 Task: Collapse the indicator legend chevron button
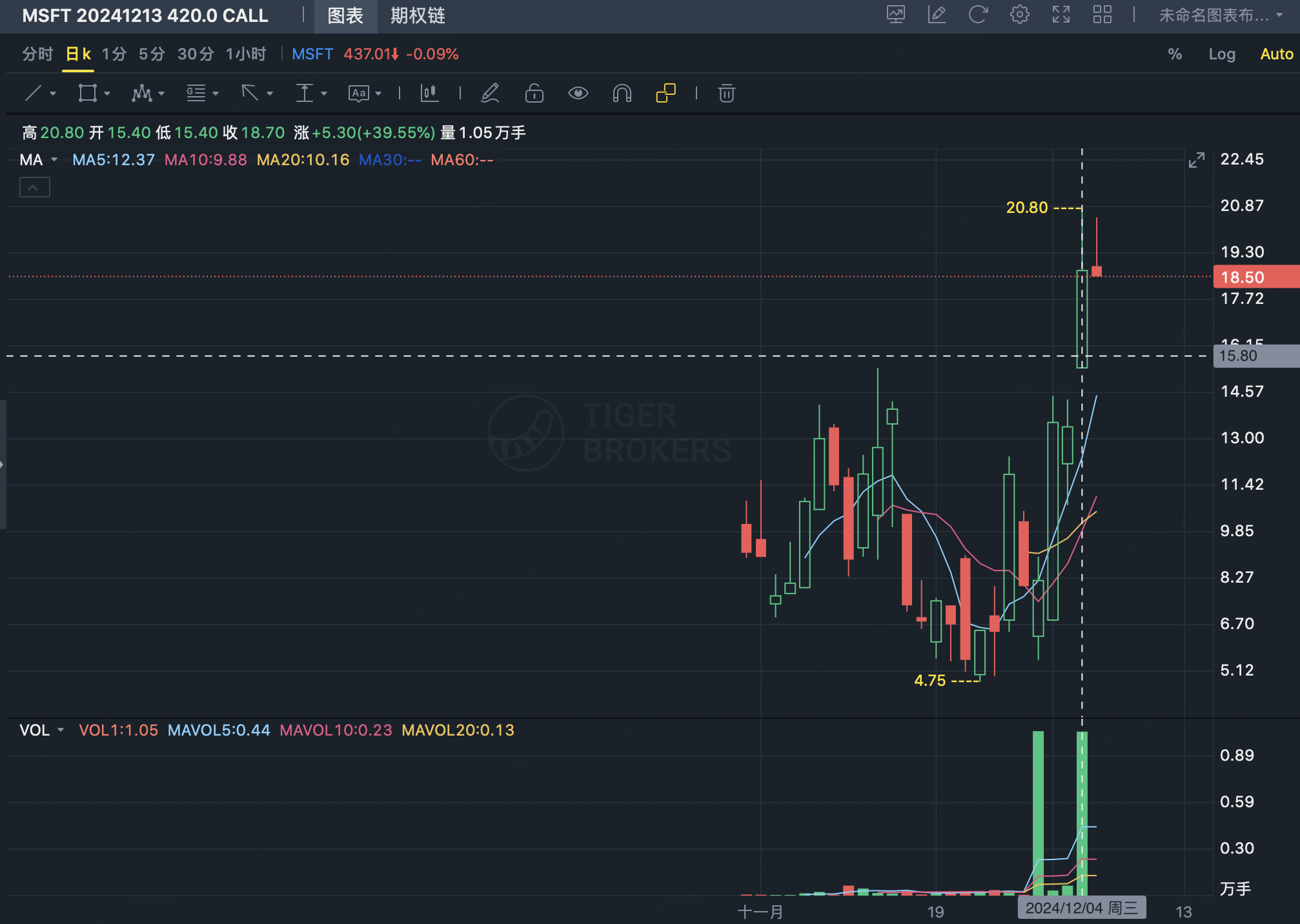[34, 188]
